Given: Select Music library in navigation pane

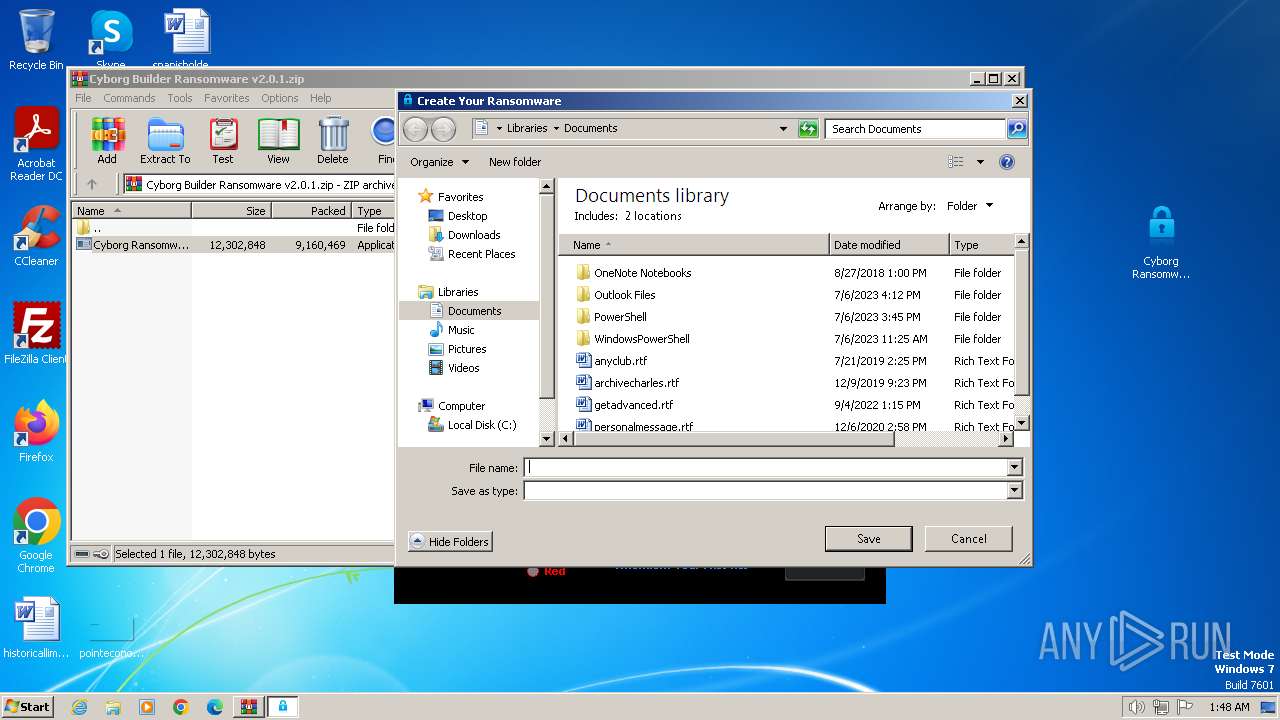Looking at the screenshot, I should tap(461, 330).
